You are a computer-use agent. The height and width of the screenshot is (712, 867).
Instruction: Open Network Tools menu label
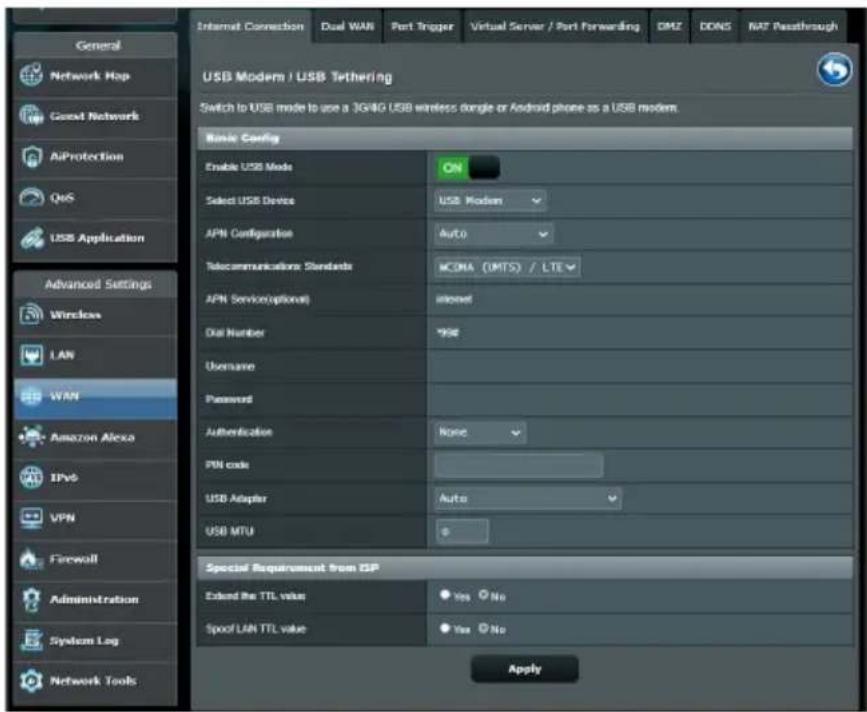coord(93,681)
